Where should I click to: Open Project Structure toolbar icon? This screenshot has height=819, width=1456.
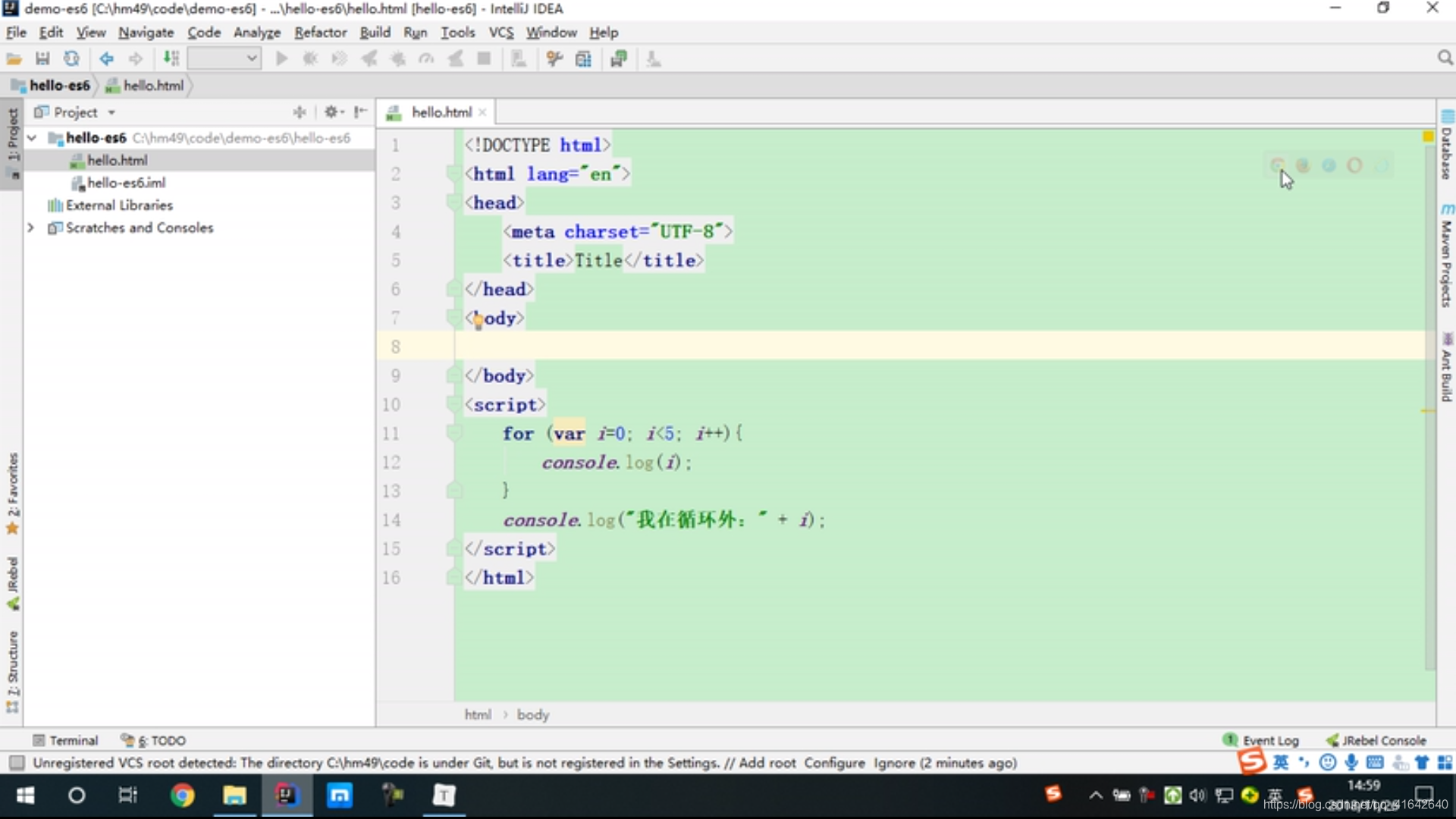pyautogui.click(x=583, y=59)
